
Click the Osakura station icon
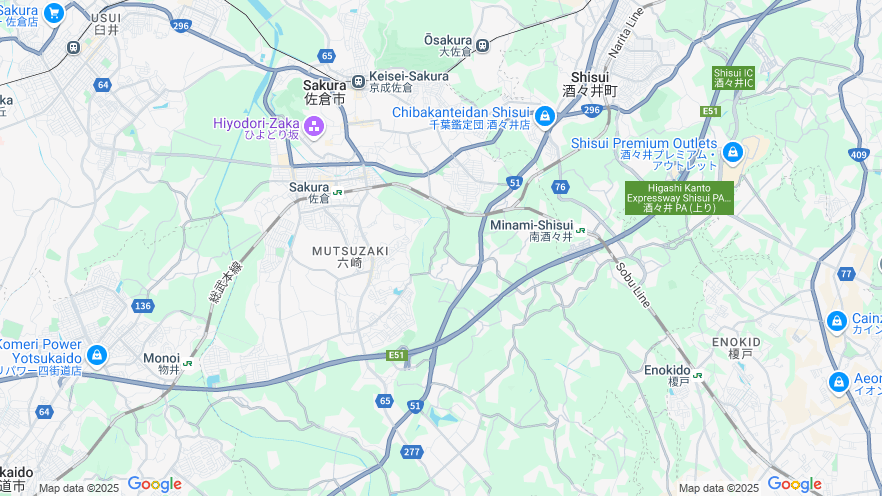[x=482, y=45]
